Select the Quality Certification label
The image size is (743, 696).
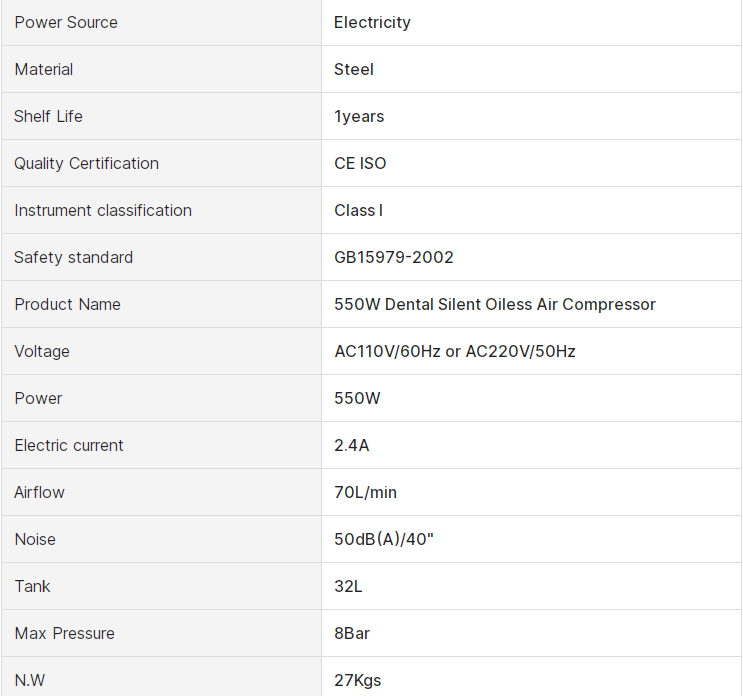click(86, 163)
